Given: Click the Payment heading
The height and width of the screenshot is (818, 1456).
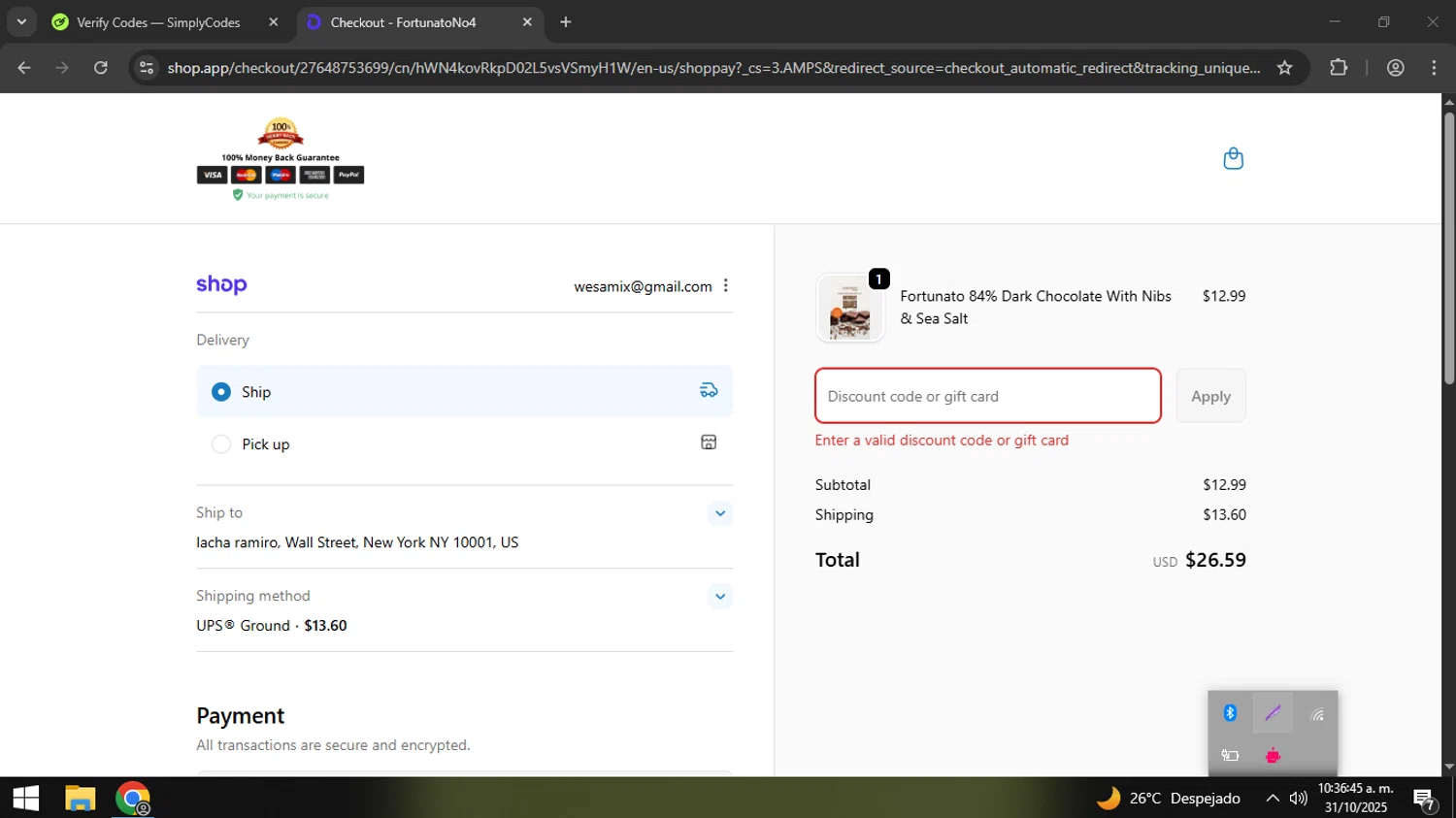Looking at the screenshot, I should pos(240,716).
